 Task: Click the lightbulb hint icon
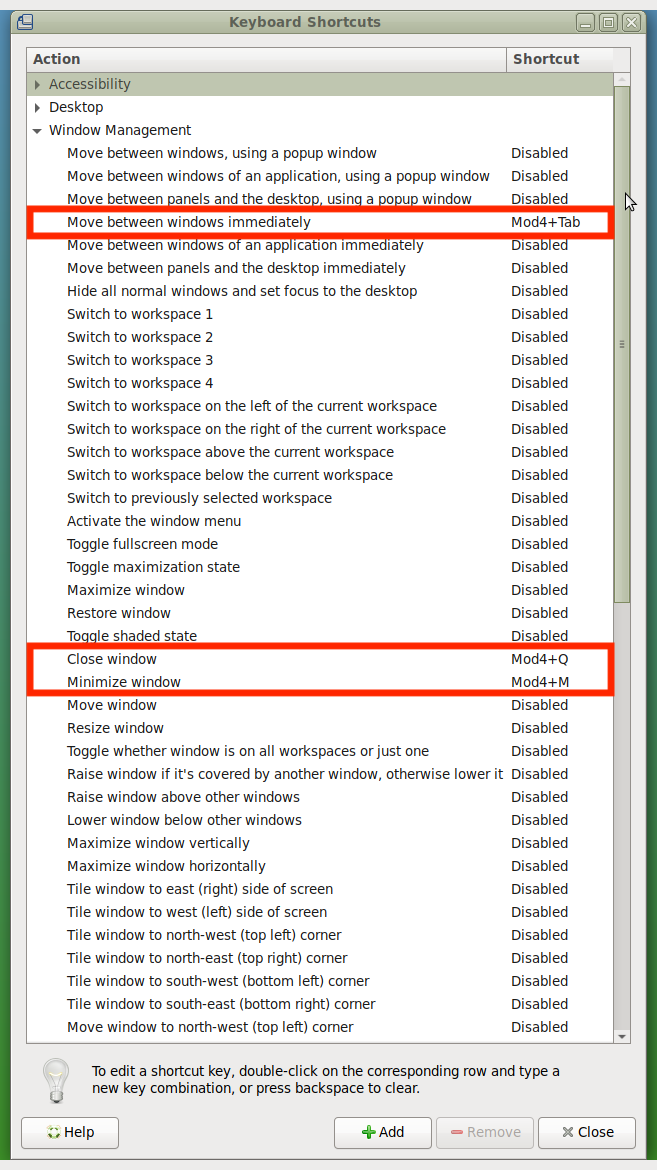point(54,1081)
